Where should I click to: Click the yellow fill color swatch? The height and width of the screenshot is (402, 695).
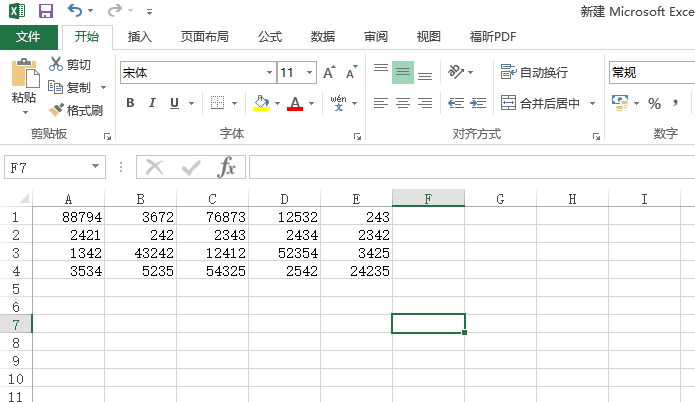tap(261, 103)
